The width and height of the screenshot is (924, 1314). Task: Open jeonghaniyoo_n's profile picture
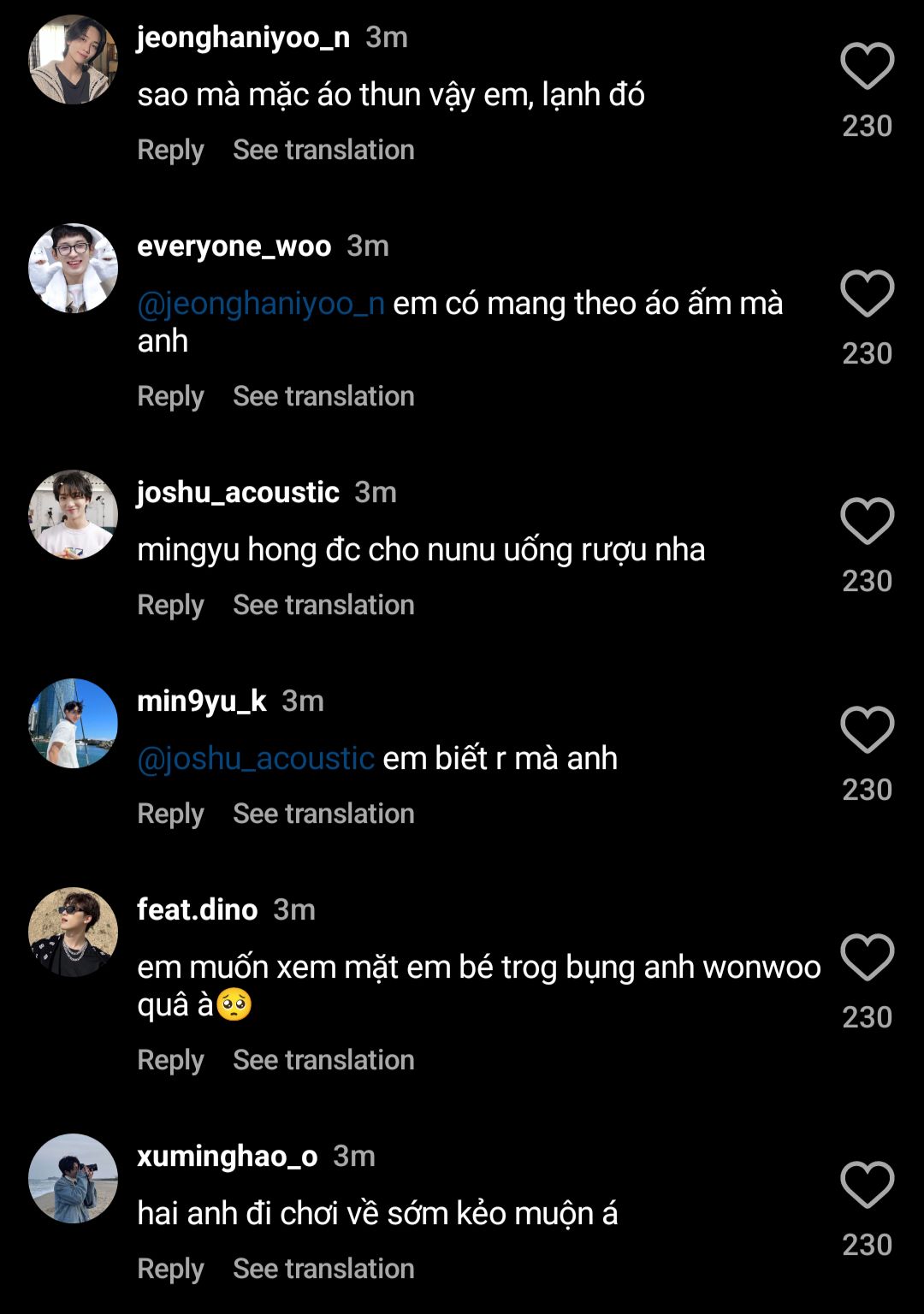click(73, 60)
